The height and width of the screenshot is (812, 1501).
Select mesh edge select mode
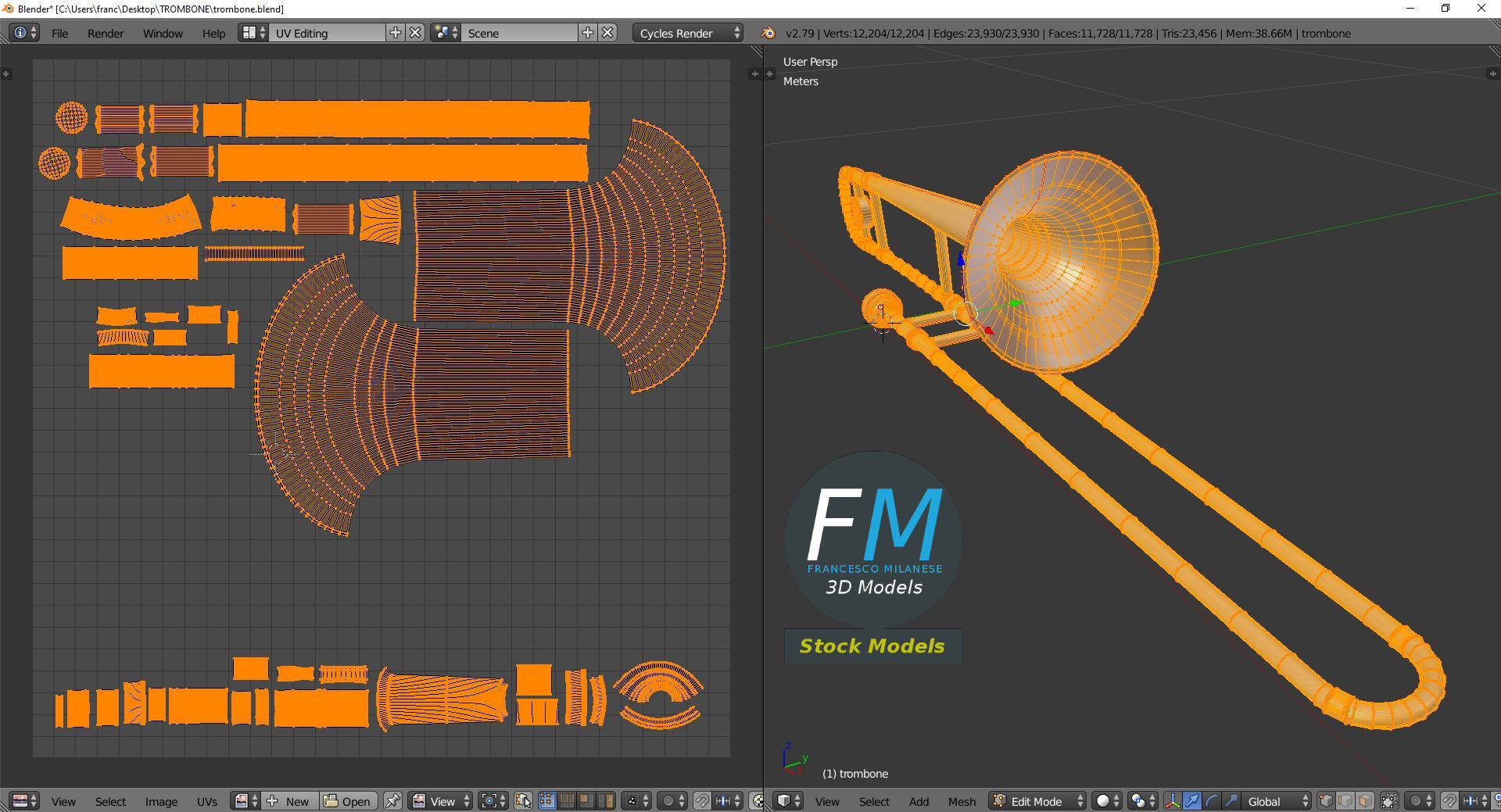click(1345, 801)
